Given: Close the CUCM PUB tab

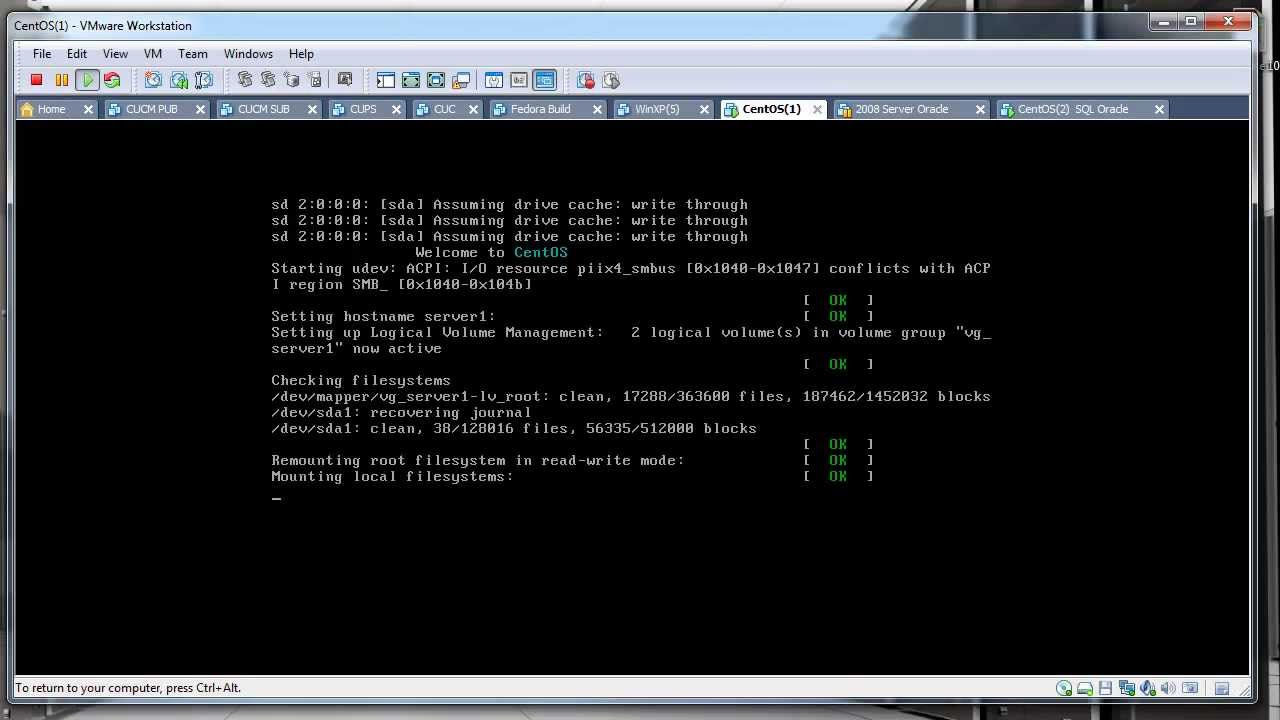Looking at the screenshot, I should point(201,109).
